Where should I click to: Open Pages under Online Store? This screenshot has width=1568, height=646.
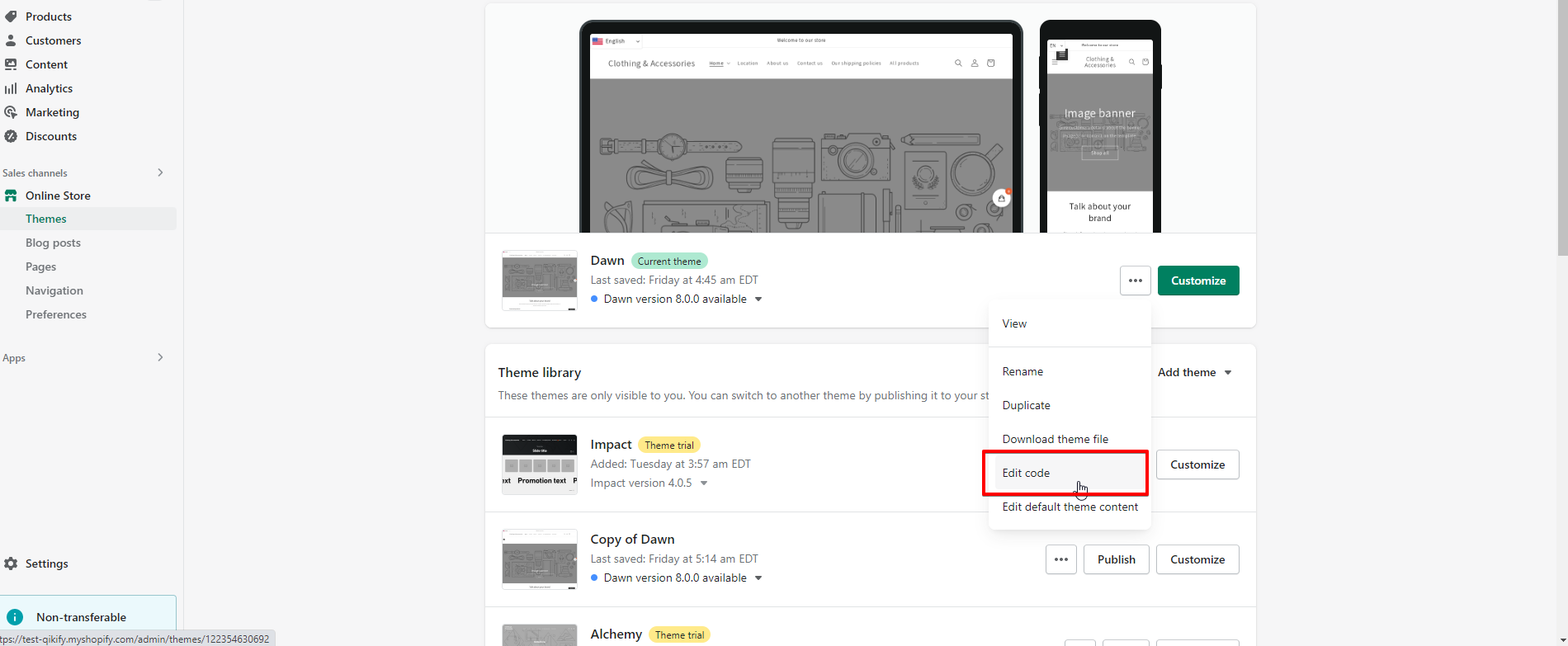(x=40, y=266)
